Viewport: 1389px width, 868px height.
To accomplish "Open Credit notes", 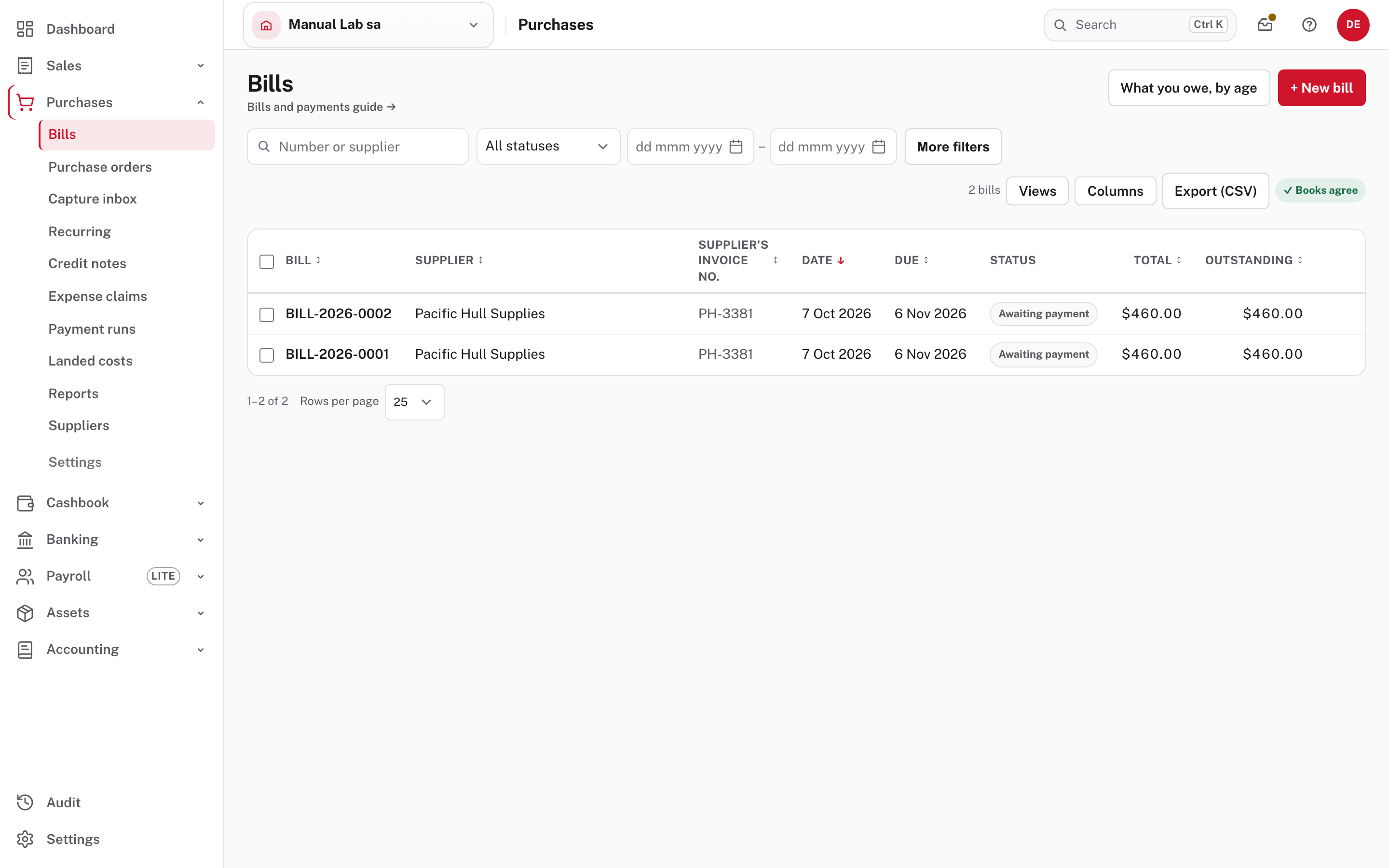I will pos(87,263).
